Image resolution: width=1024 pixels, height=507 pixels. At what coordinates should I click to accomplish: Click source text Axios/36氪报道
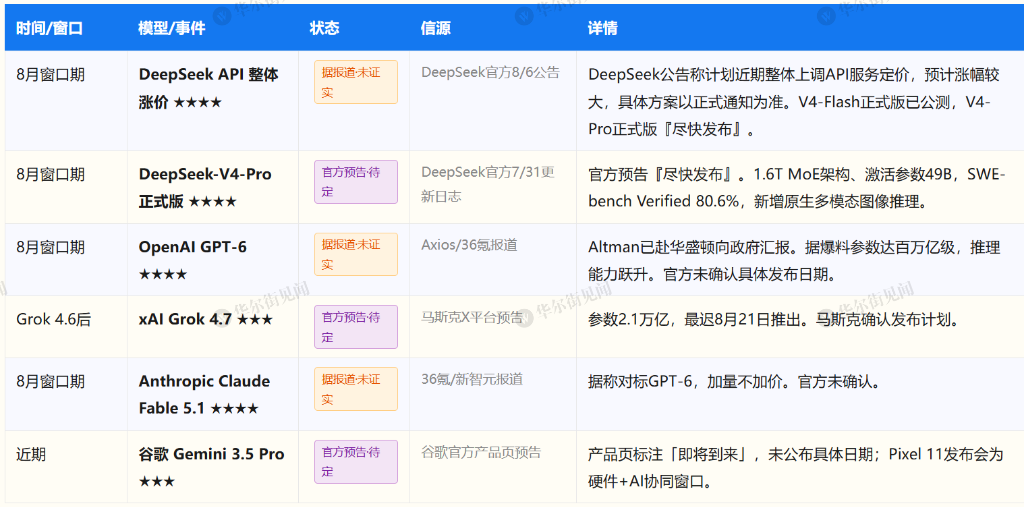tap(469, 245)
